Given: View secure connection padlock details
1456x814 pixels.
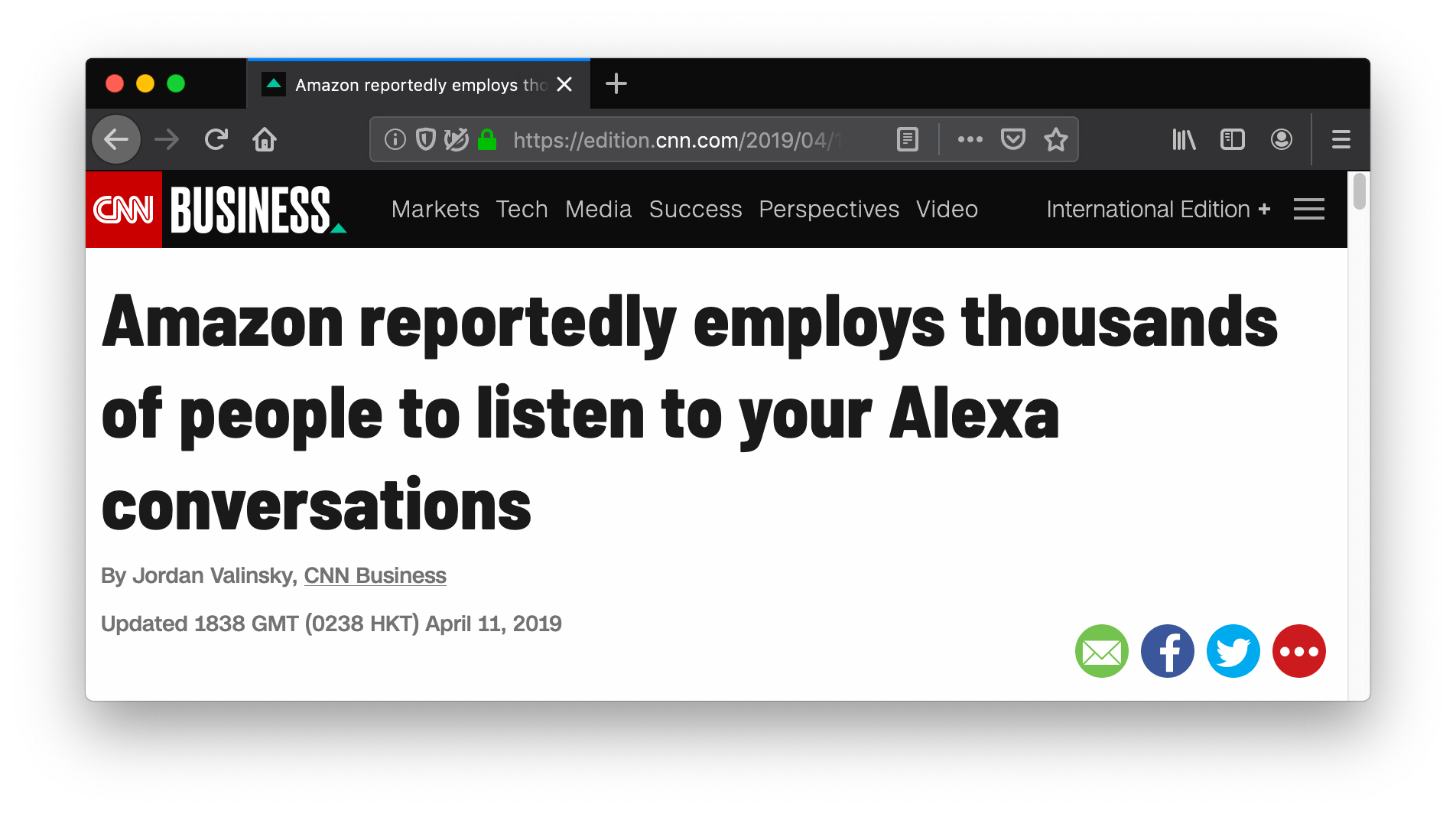Looking at the screenshot, I should coord(487,139).
